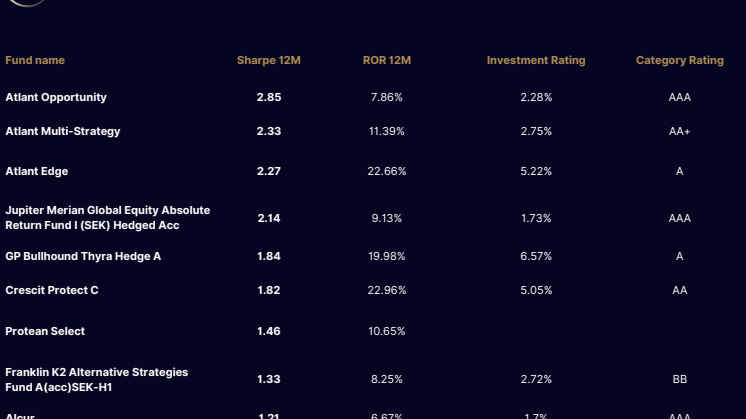Open Franklin K2 Alternative Strategies fund
The image size is (746, 419).
(x=96, y=379)
